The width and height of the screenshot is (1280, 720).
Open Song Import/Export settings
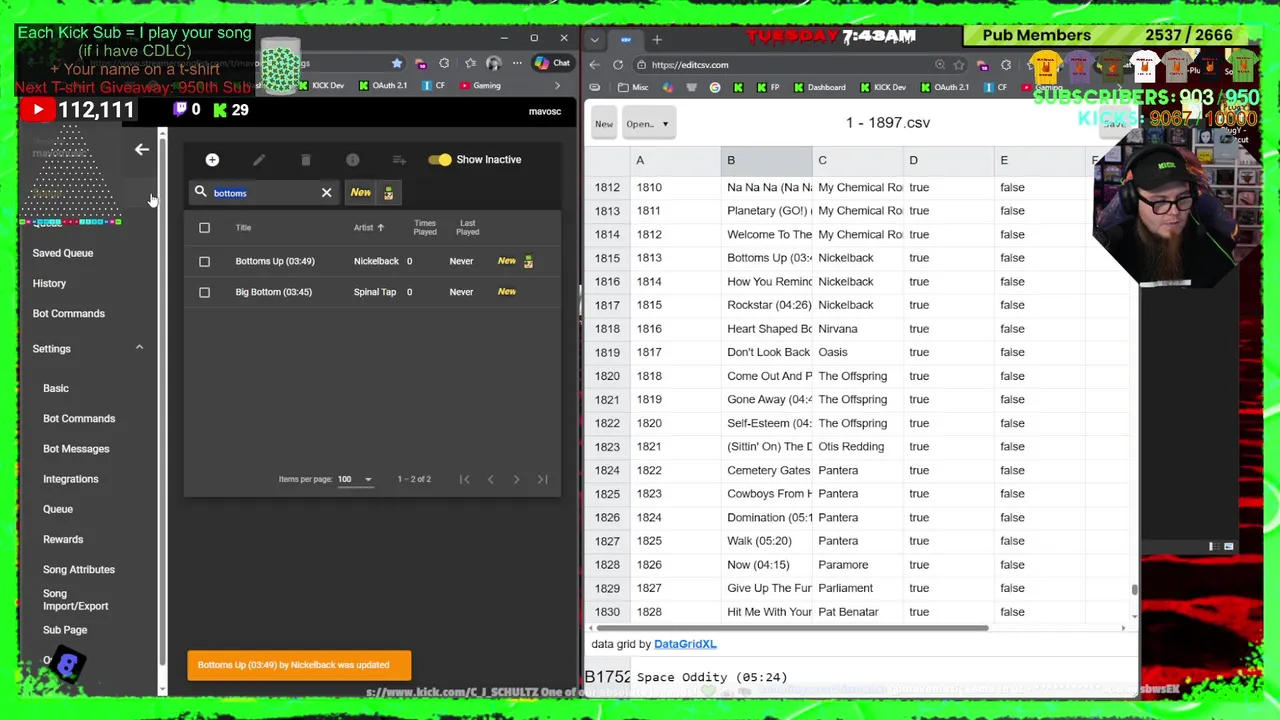click(x=76, y=600)
